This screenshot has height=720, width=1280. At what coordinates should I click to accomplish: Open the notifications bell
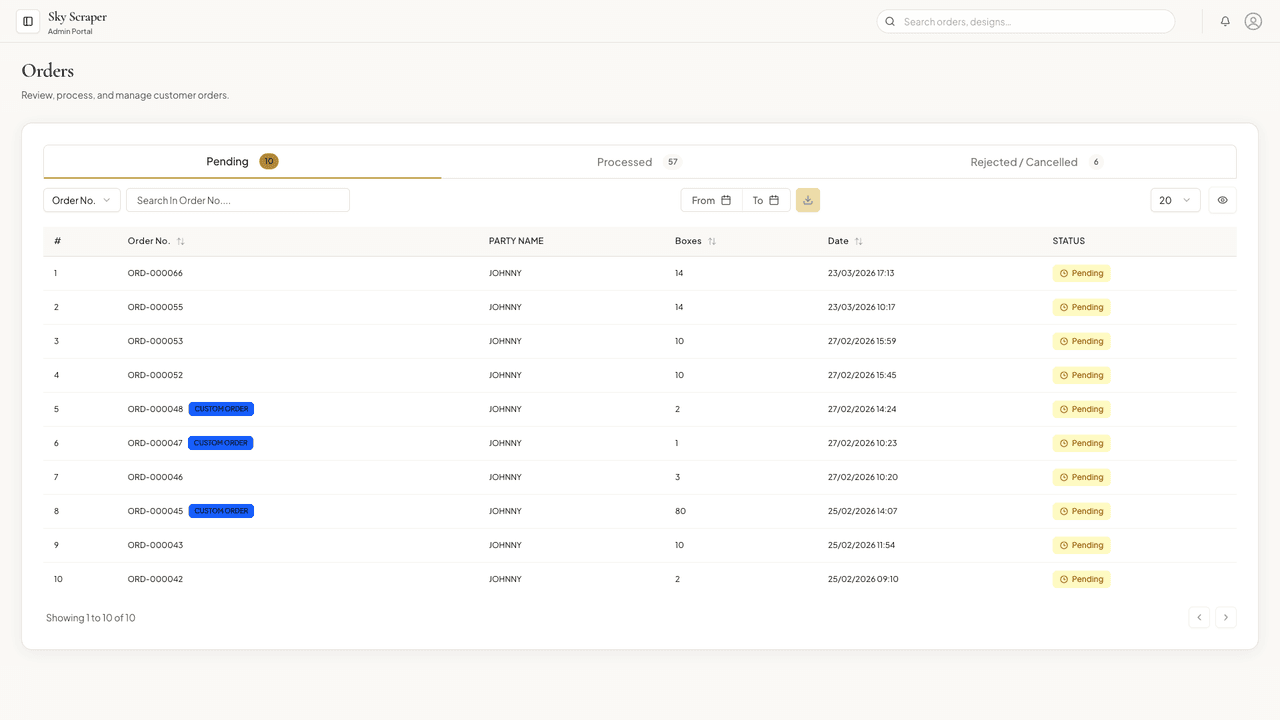(x=1225, y=21)
